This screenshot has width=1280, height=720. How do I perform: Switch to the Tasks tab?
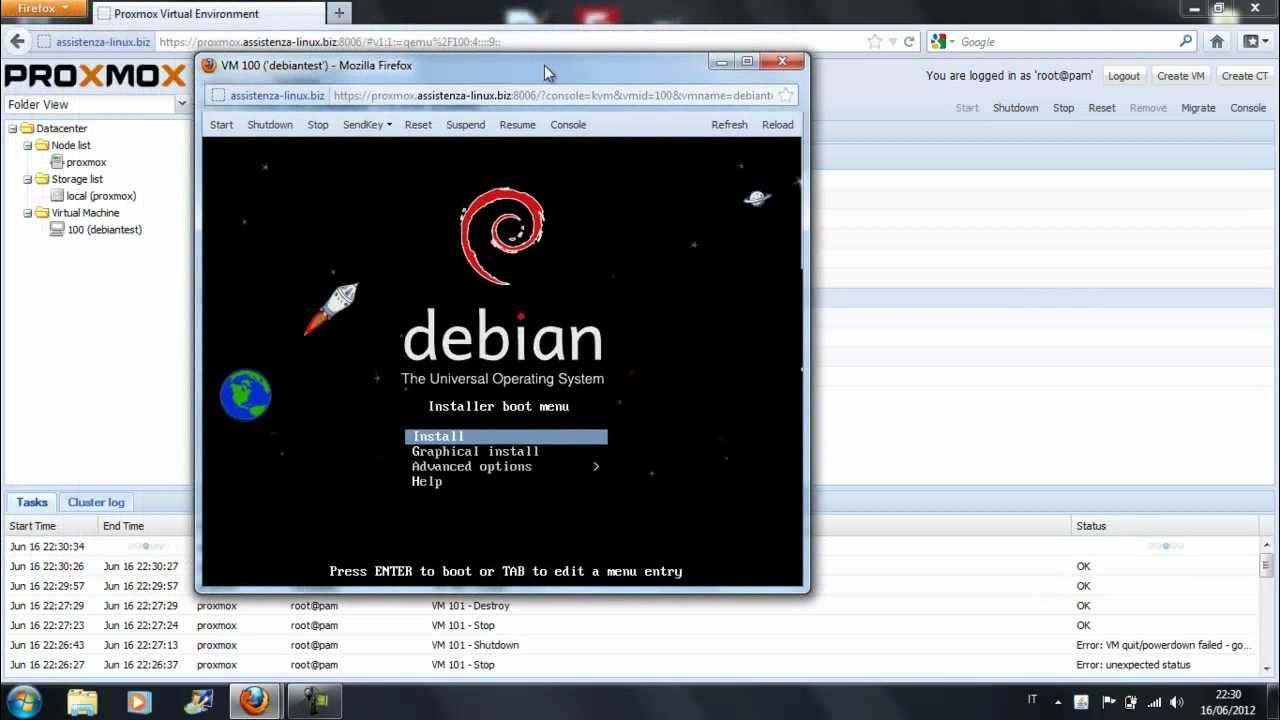(x=32, y=502)
